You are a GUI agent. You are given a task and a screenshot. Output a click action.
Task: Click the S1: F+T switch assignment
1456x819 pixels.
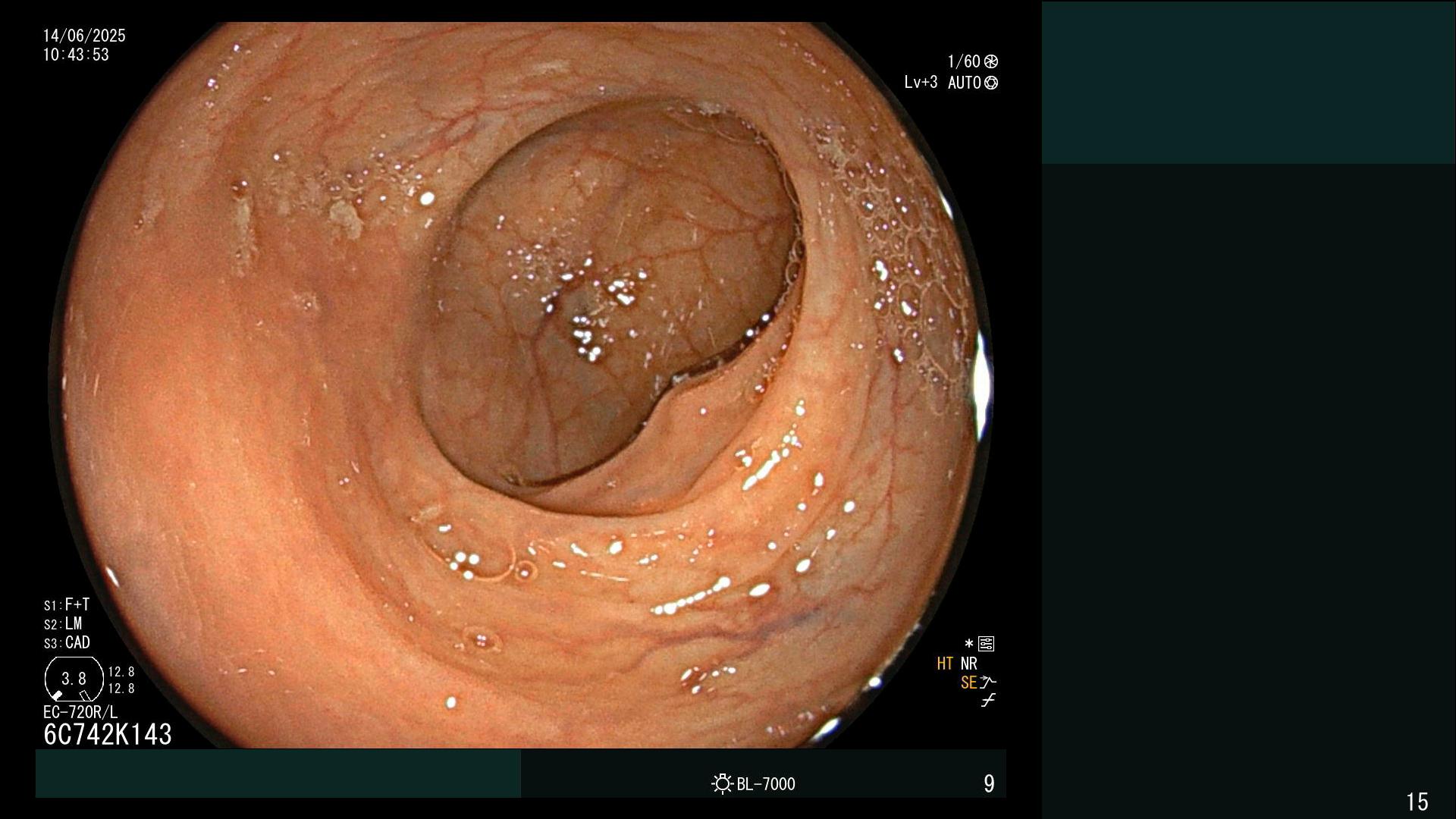[67, 604]
